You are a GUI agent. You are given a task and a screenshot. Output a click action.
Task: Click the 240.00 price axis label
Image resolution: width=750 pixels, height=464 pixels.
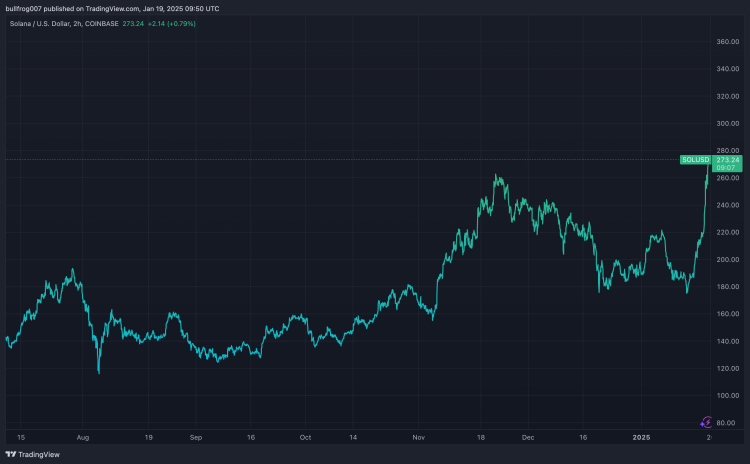(x=728, y=205)
